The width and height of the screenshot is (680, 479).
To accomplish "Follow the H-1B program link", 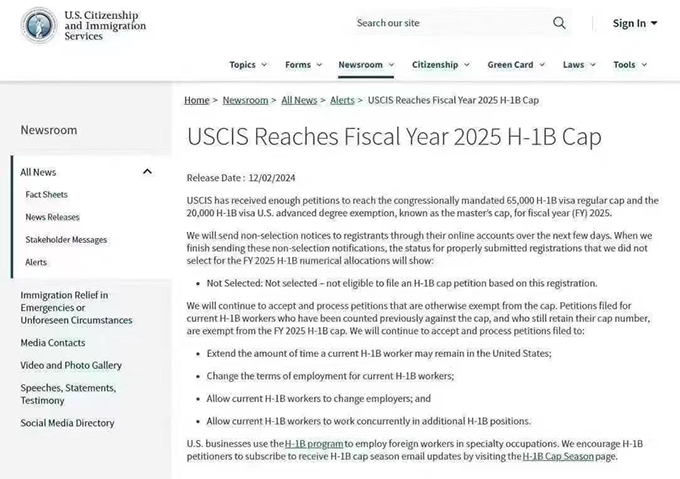I will (x=314, y=443).
